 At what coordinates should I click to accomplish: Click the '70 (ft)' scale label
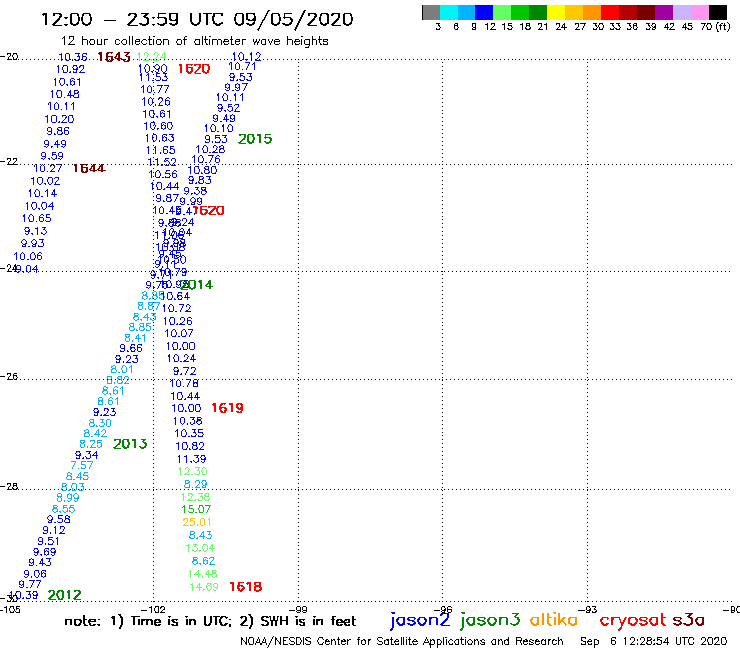715,27
